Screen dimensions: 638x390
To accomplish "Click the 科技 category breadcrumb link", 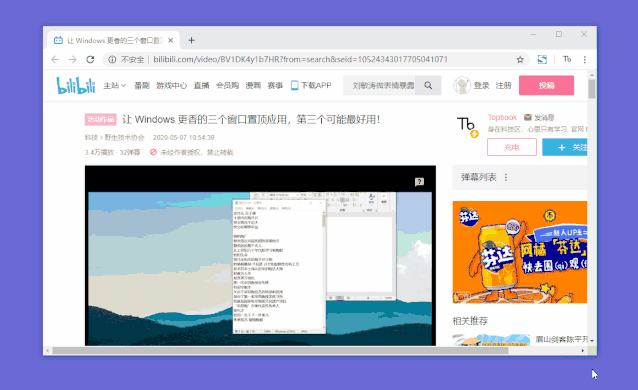I will pyautogui.click(x=91, y=138).
